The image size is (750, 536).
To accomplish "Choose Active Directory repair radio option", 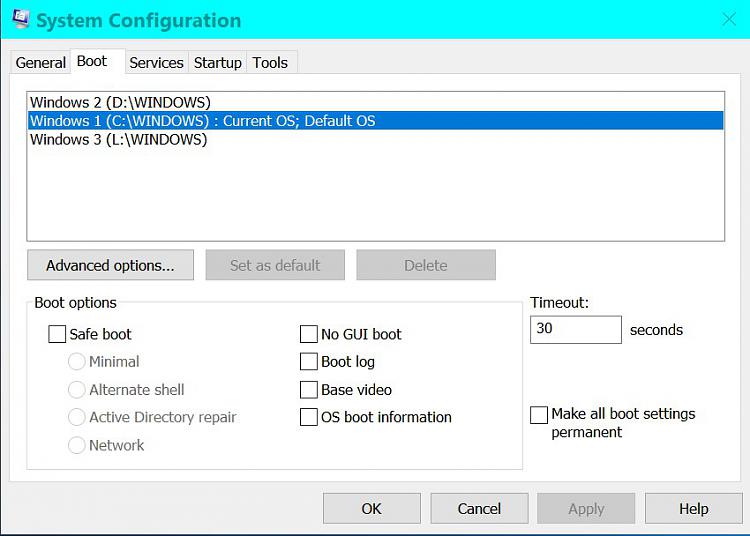I will click(77, 417).
